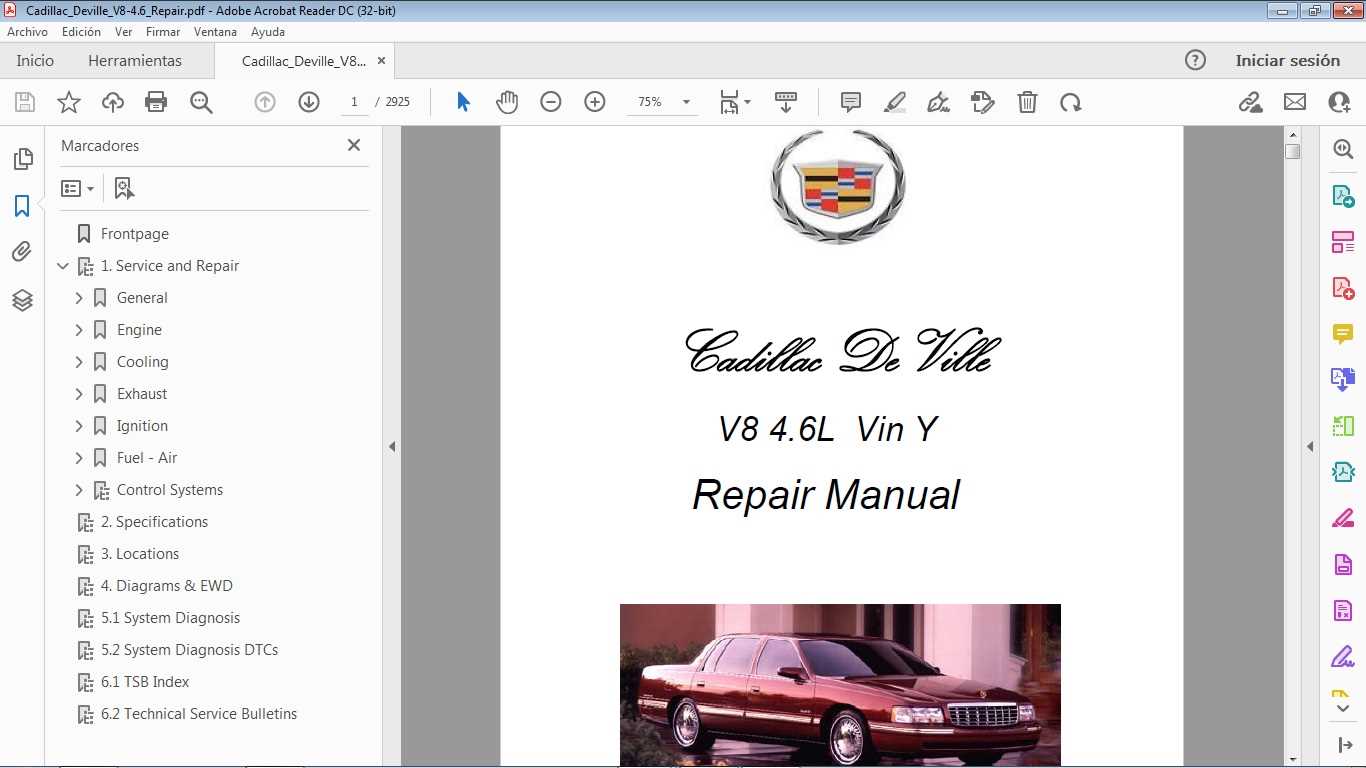Collapse the left navigation pane arrow
Viewport: 1366px width, 768px height.
(x=392, y=447)
